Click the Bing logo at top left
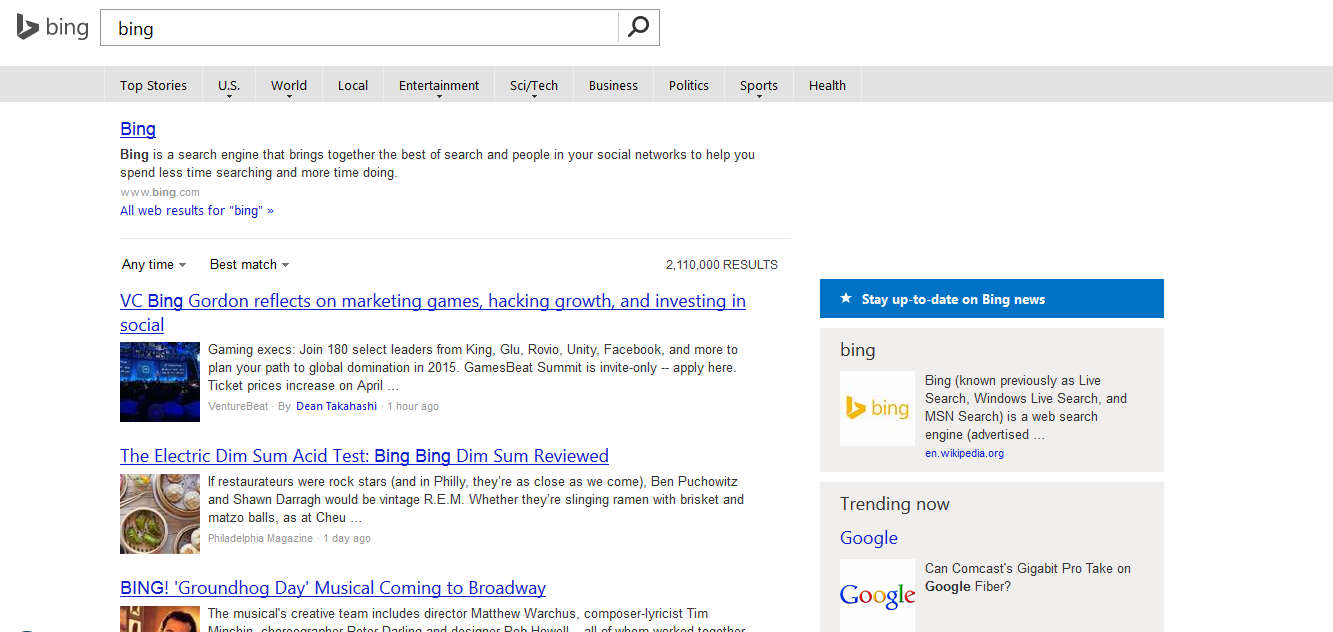Image resolution: width=1333 pixels, height=632 pixels. 50,27
